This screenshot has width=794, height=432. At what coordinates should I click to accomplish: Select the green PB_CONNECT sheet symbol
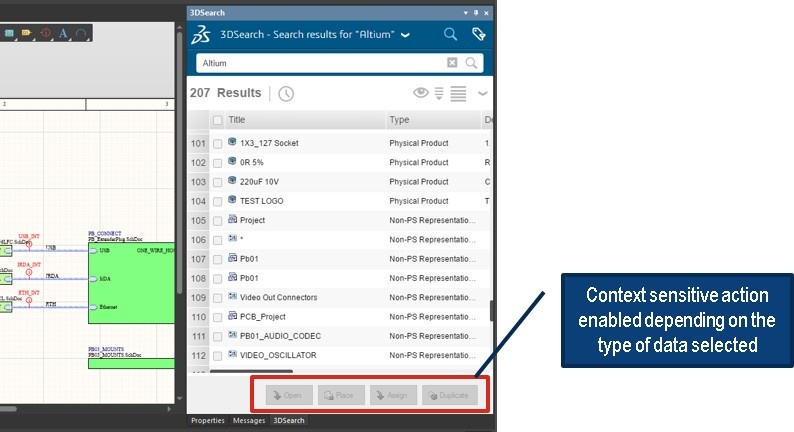point(131,283)
